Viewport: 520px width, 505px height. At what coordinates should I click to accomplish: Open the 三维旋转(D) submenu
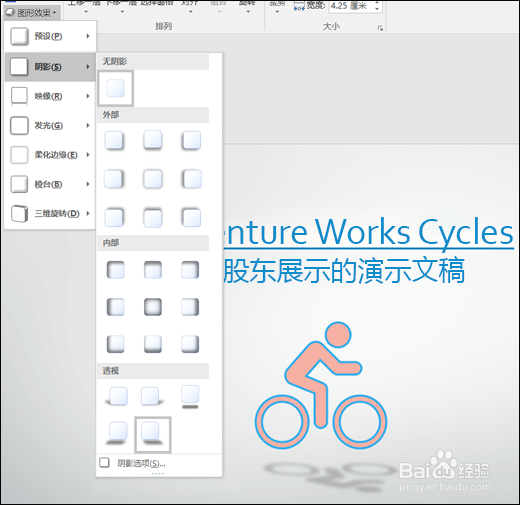(x=50, y=214)
